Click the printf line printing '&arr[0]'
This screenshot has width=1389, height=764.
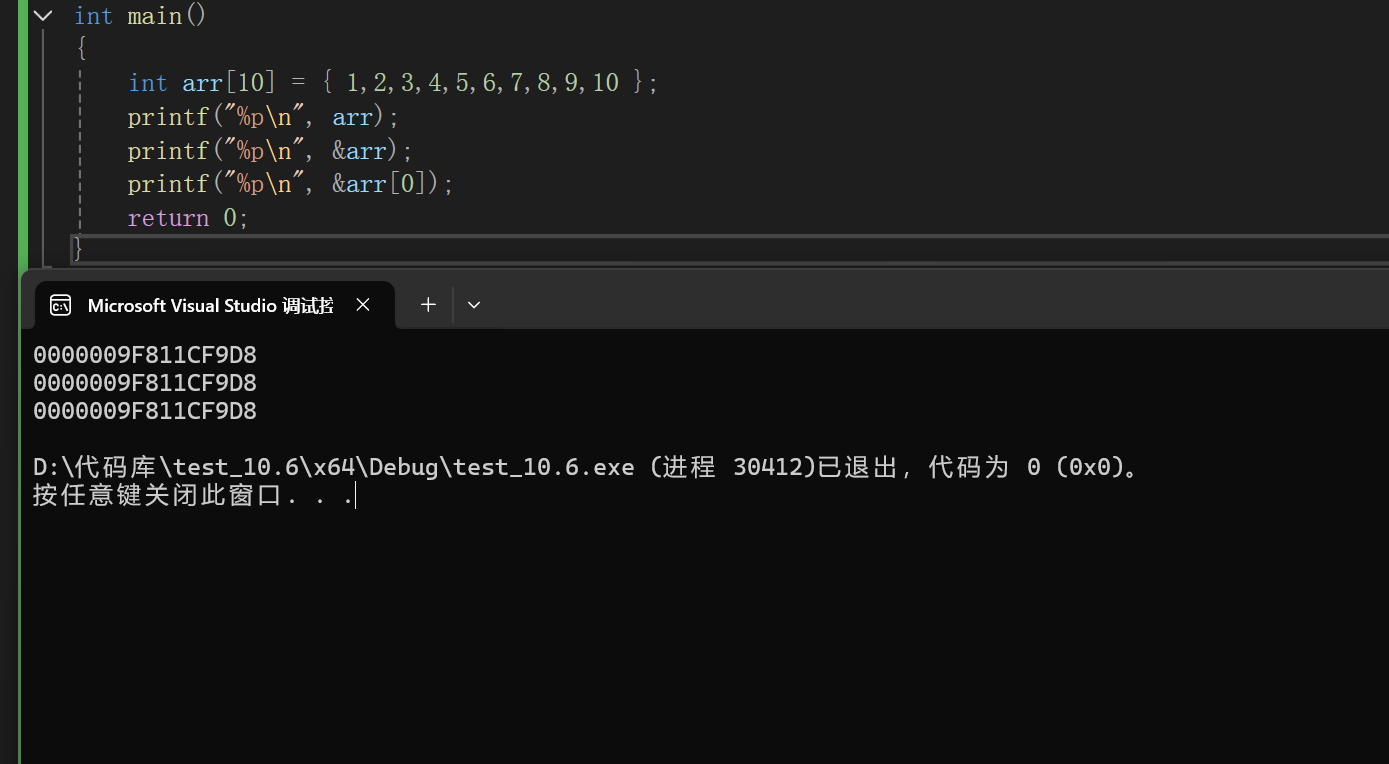291,185
